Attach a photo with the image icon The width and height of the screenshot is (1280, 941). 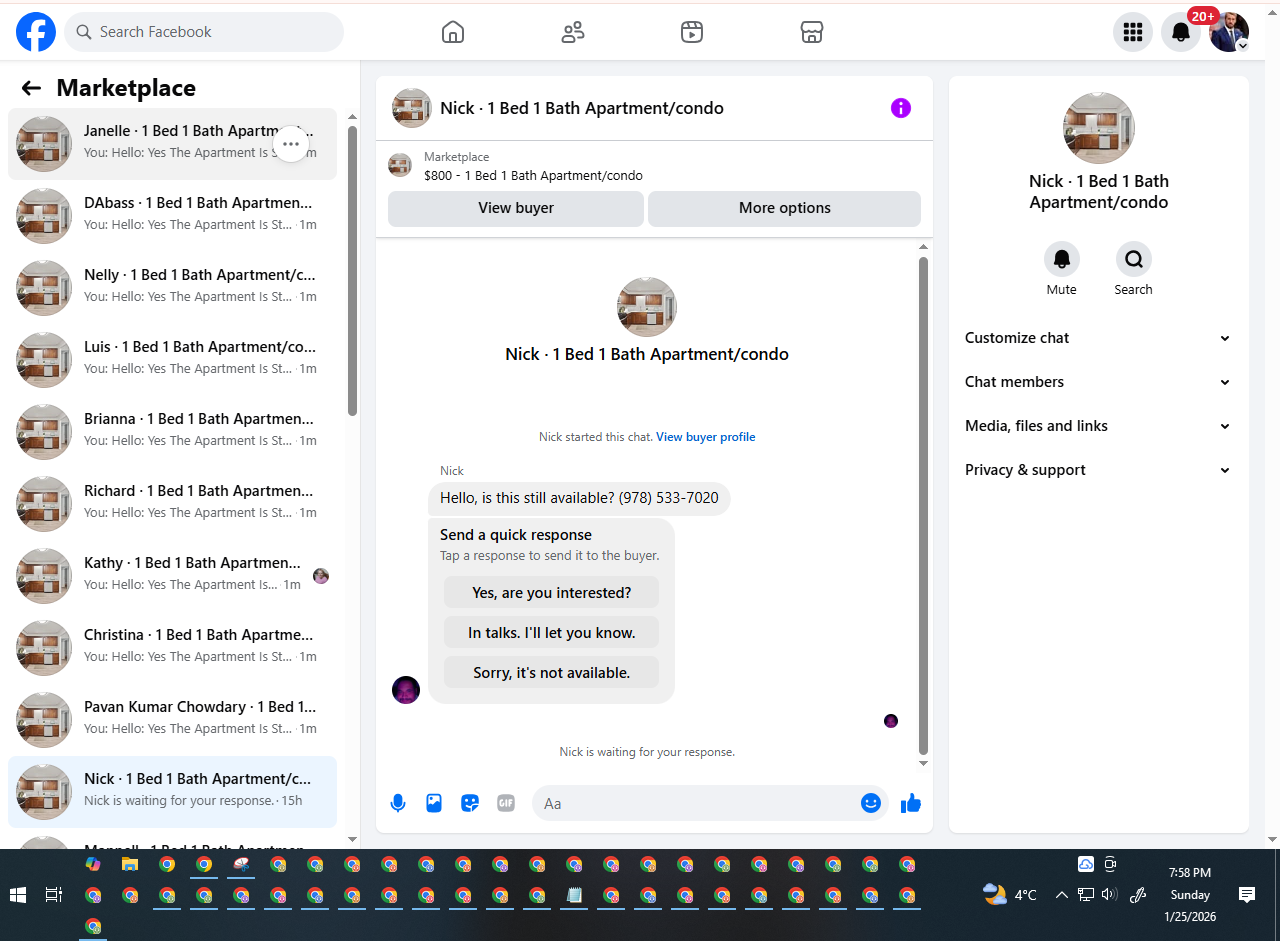pos(434,803)
